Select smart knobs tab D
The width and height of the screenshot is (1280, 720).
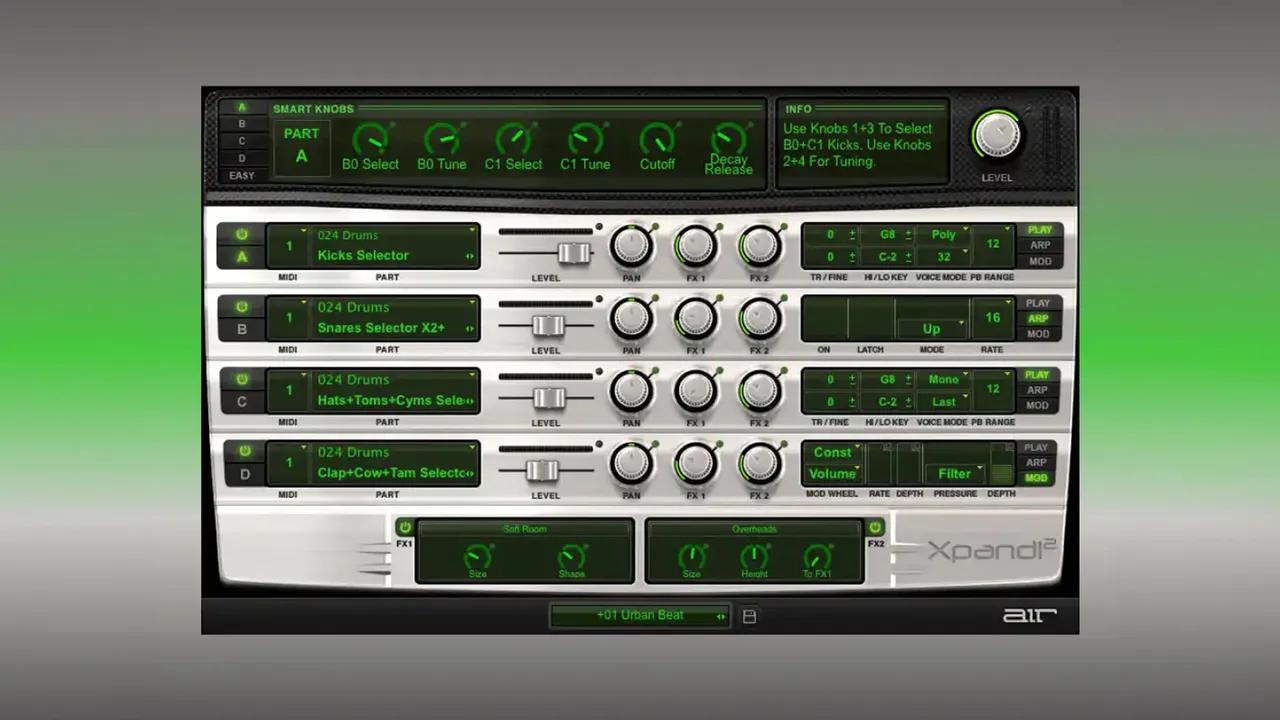click(x=241, y=158)
